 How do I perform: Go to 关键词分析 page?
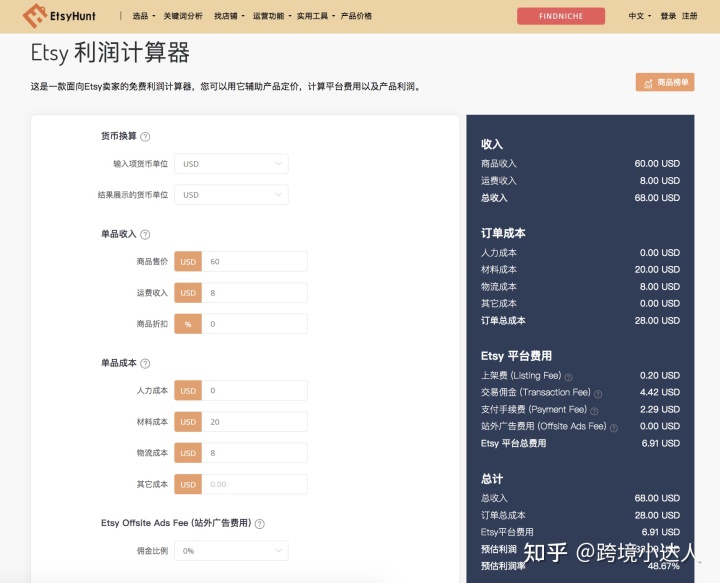(183, 16)
